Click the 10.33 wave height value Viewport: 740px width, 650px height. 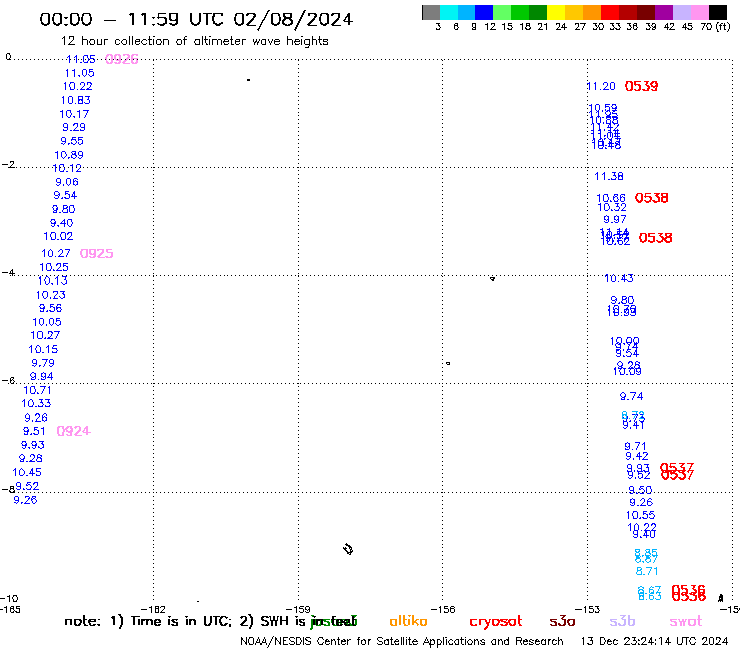click(x=36, y=404)
